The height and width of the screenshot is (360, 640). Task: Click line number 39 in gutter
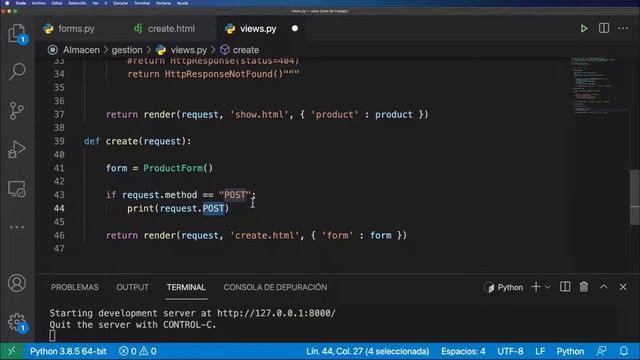tap(59, 141)
